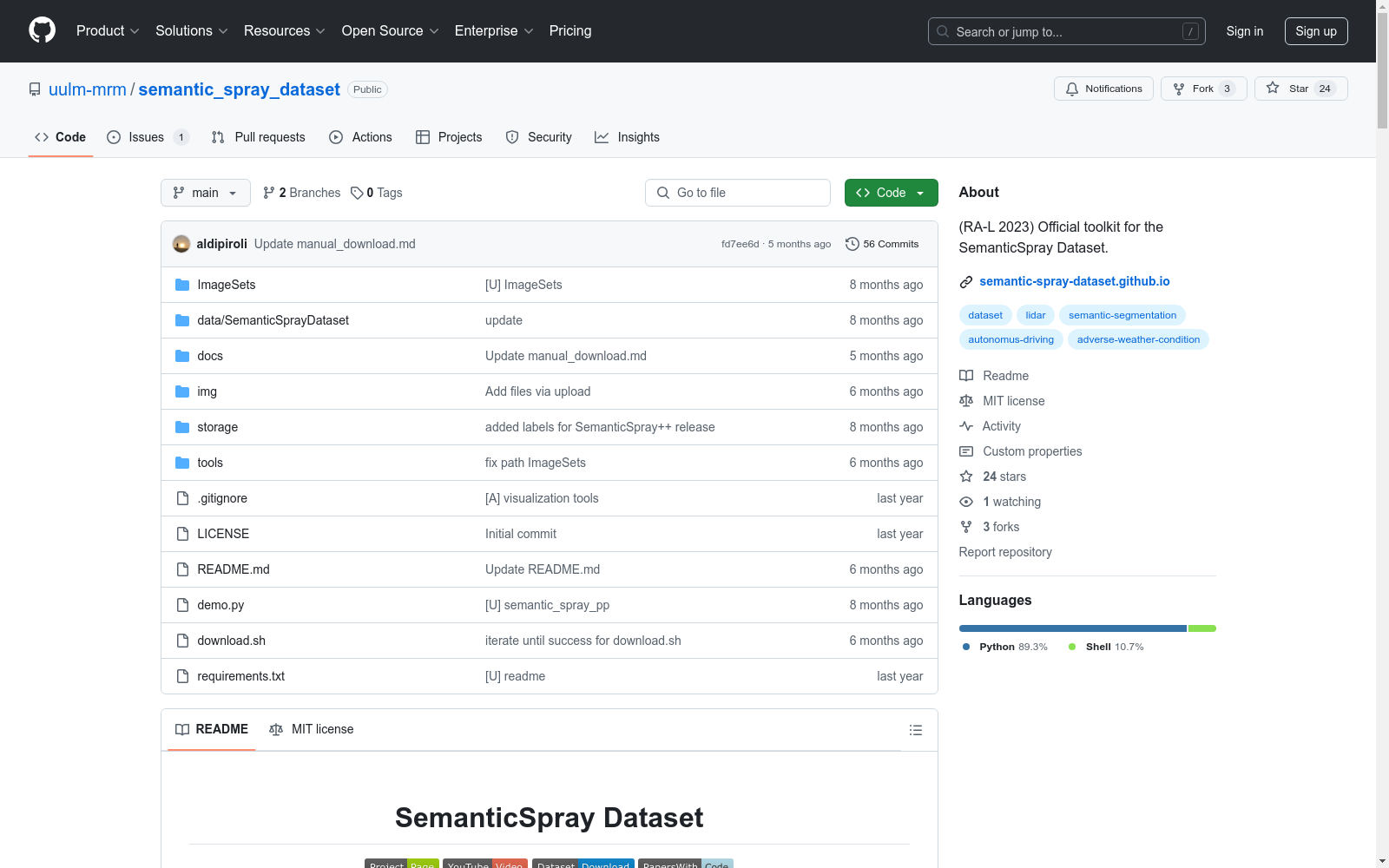Switch to the Issues tab
1389x868 pixels.
(x=148, y=137)
